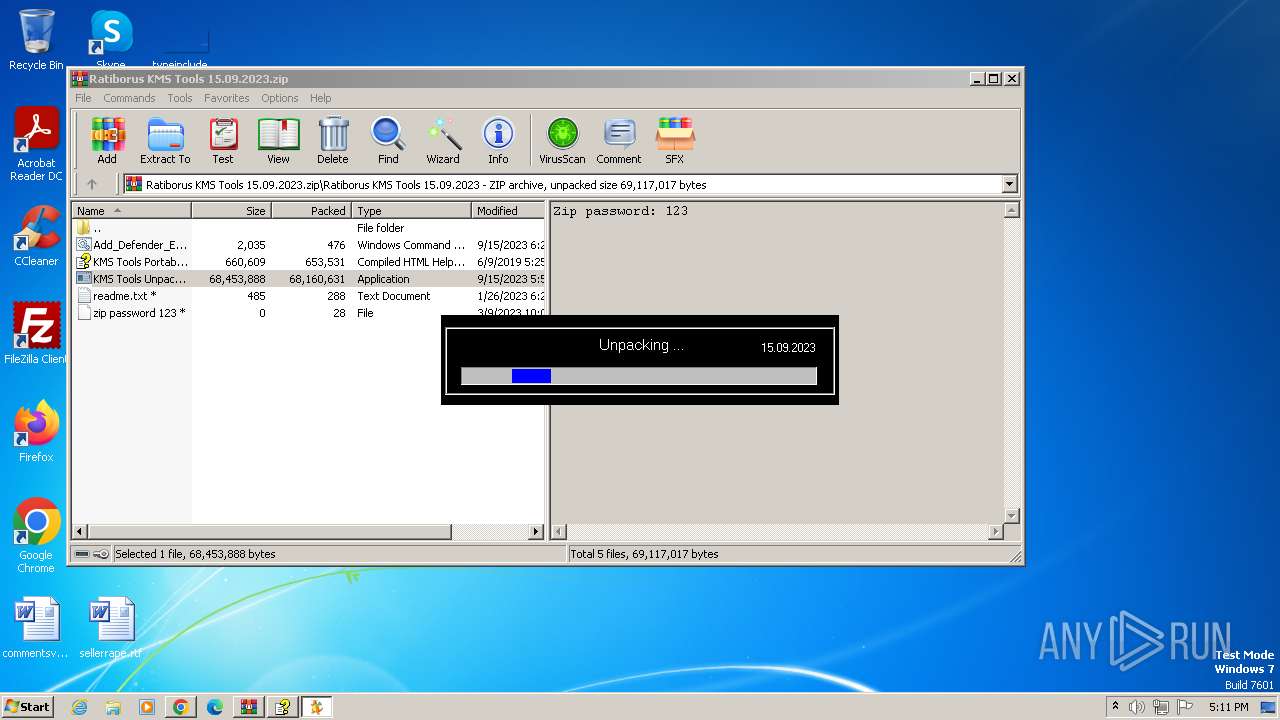Launch the Wizard icon
This screenshot has width=1280, height=720.
[443, 140]
